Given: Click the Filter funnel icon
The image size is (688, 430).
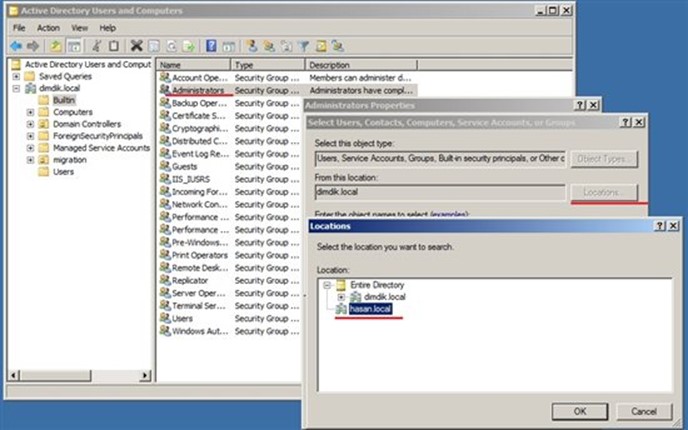Looking at the screenshot, I should [x=303, y=46].
